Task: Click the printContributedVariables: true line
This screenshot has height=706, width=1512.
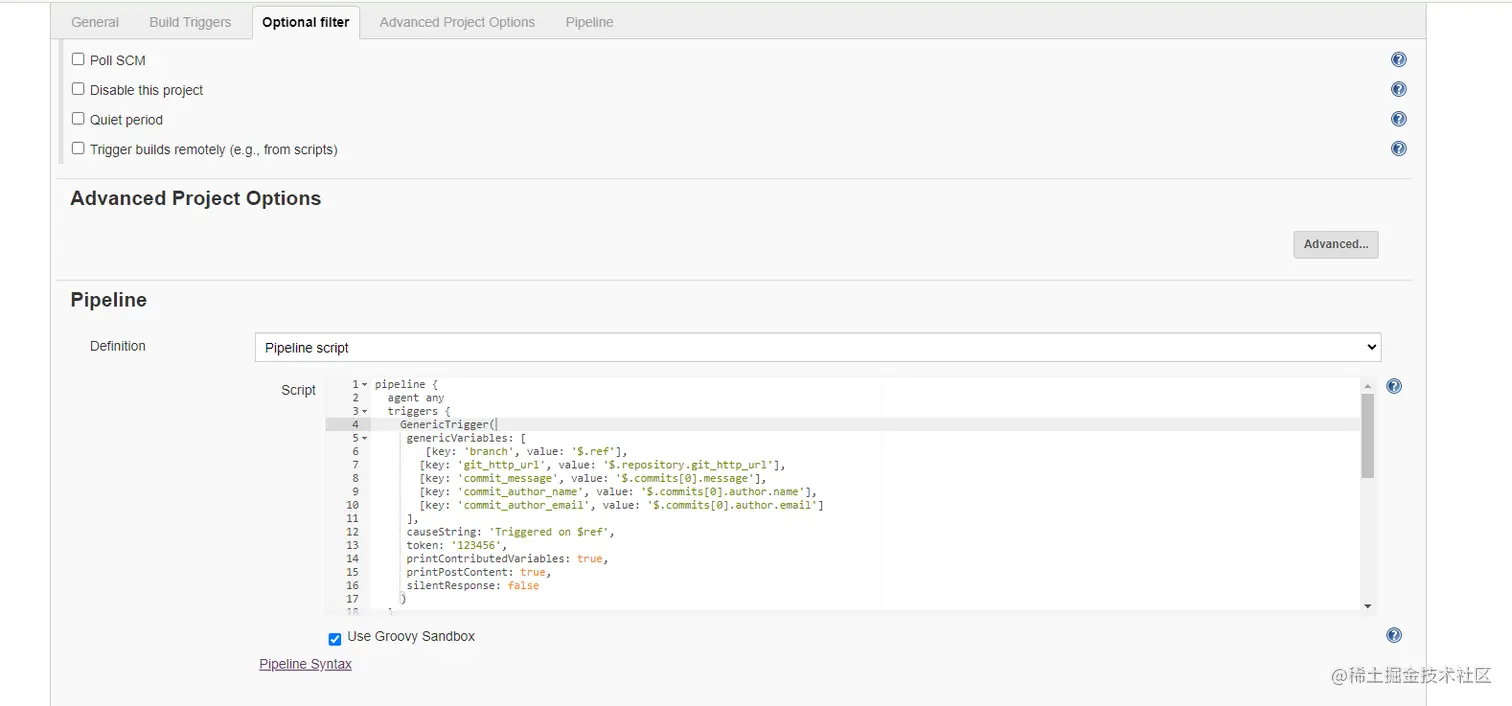Action: pos(506,559)
